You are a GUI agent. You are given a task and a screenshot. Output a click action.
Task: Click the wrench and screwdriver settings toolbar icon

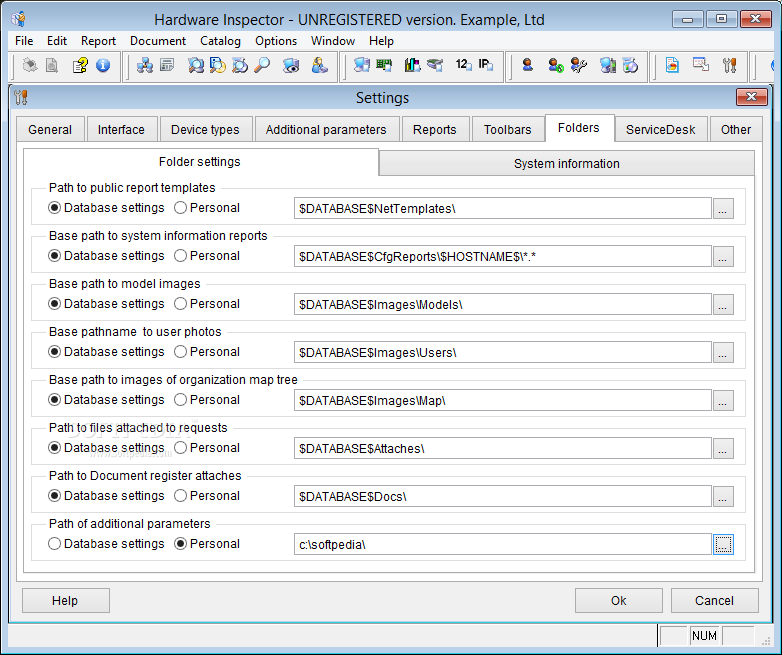(x=730, y=65)
